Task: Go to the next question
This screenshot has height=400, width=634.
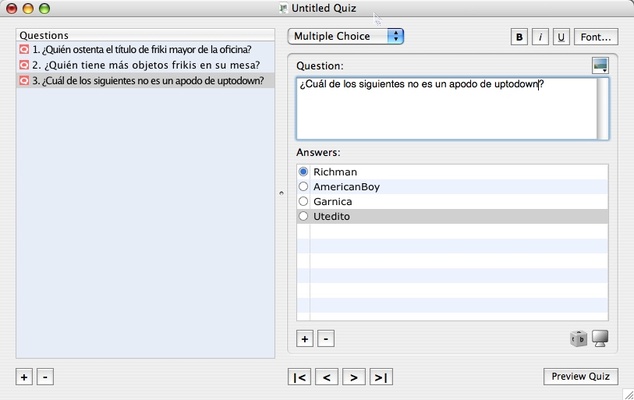Action: [x=354, y=377]
